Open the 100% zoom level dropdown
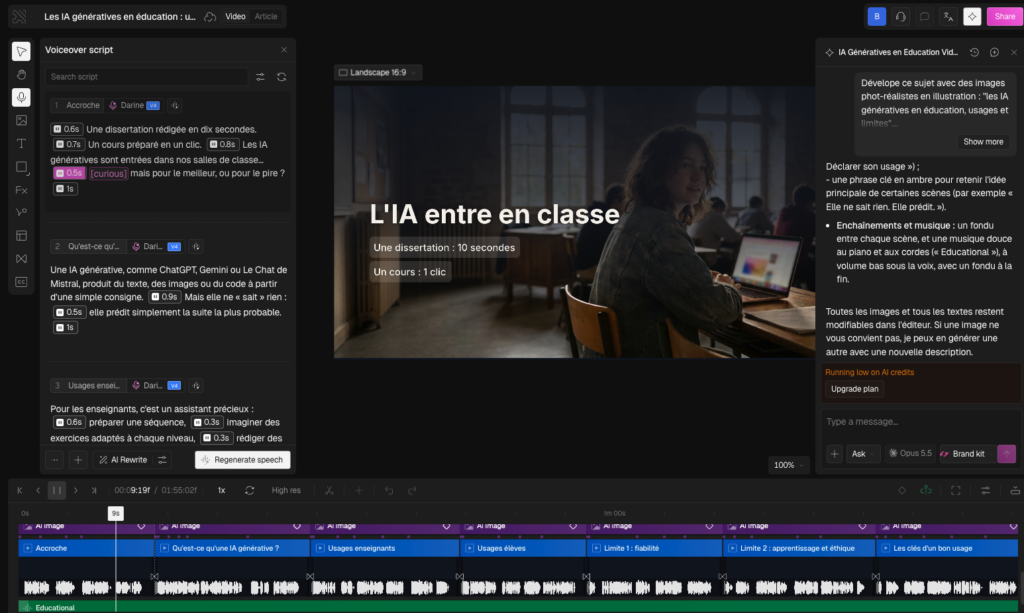This screenshot has width=1024, height=613. click(788, 465)
